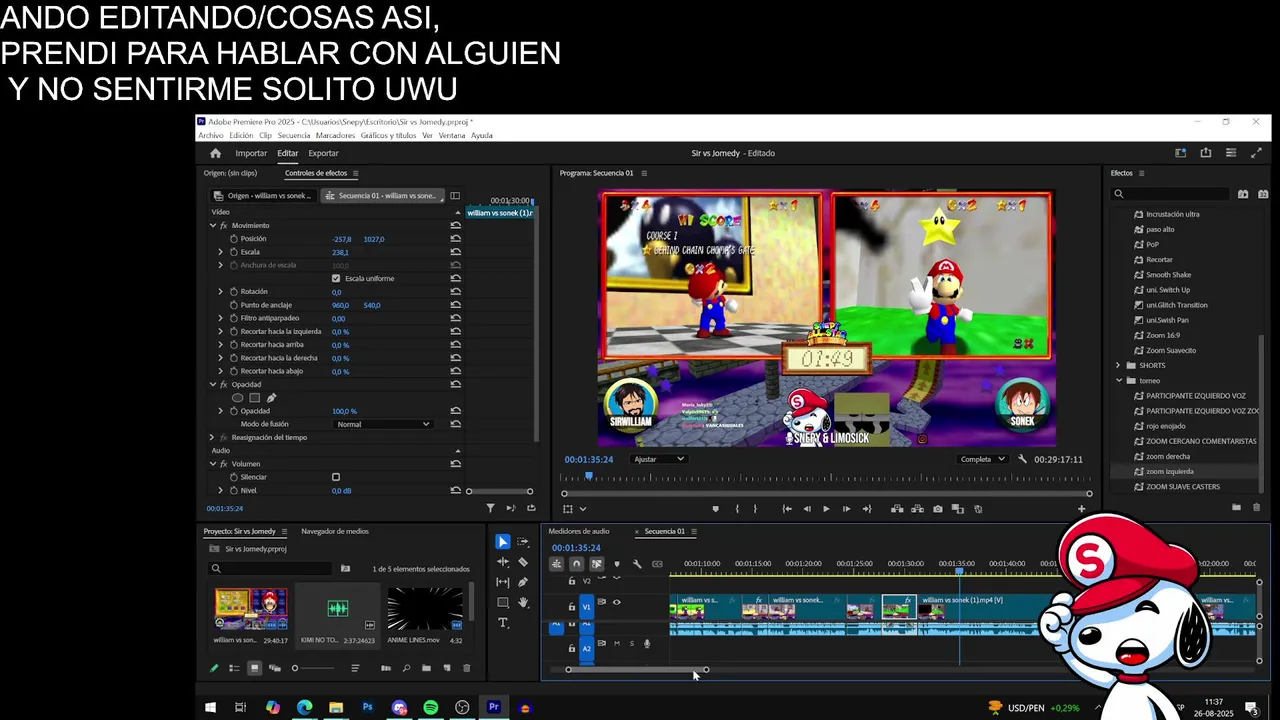Click Export Frame camera icon
The image size is (1280, 720).
click(937, 509)
